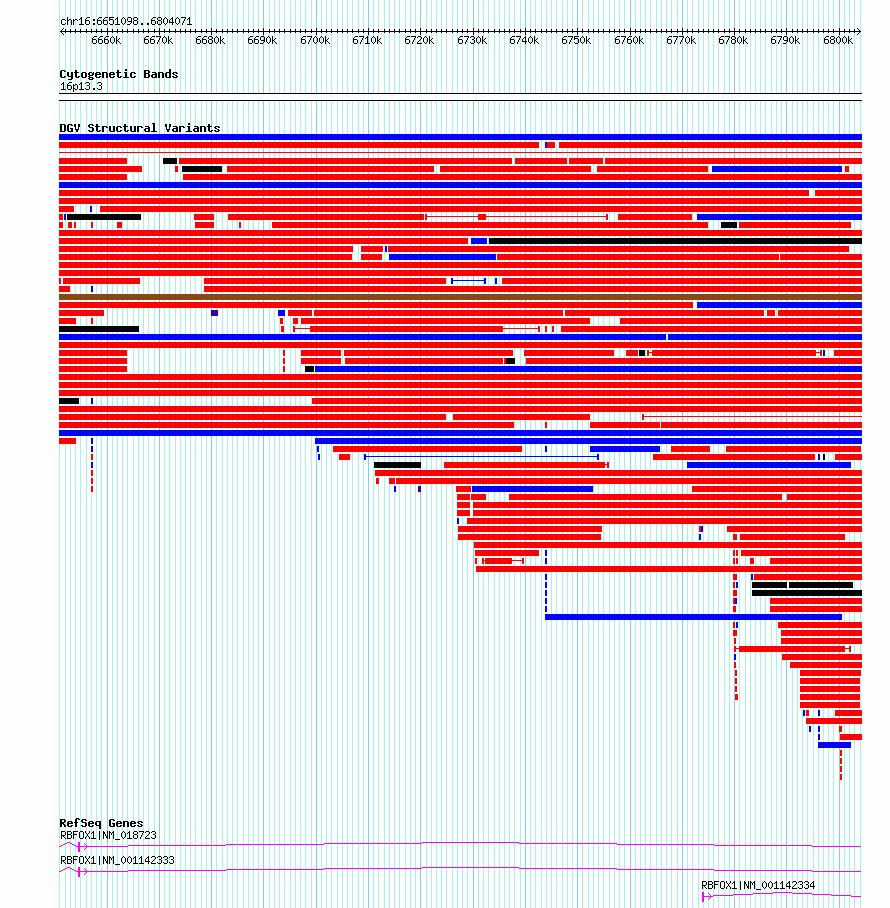Click the left arrowhead of the coordinate ruler
The height and width of the screenshot is (908, 890).
click(63, 31)
